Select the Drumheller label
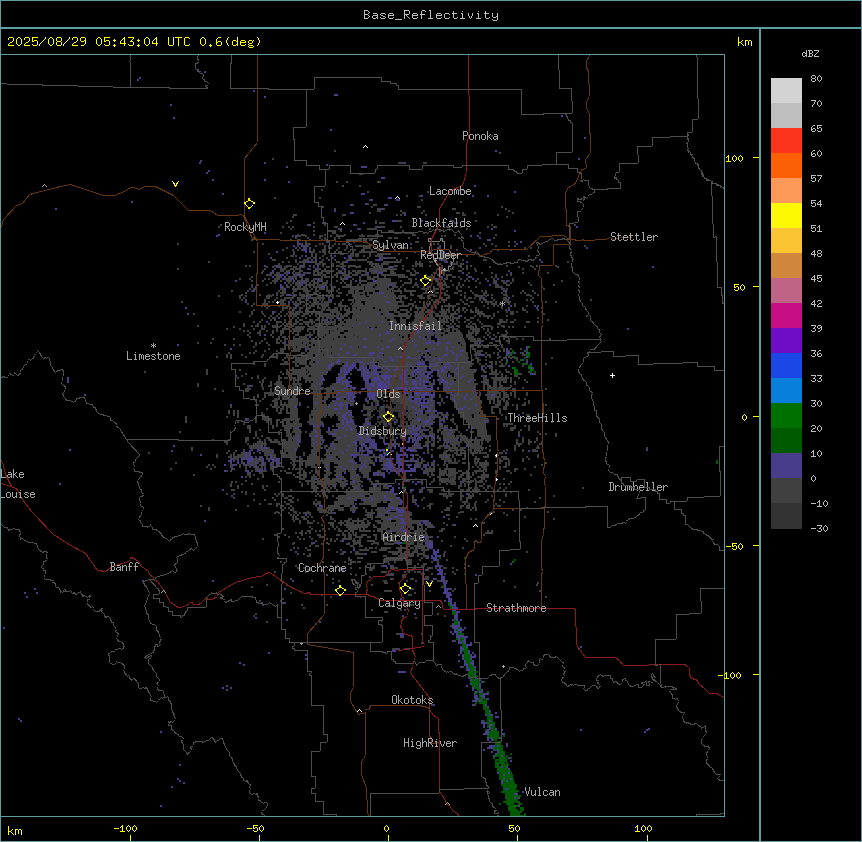Viewport: 862px width, 842px height. tap(638, 487)
